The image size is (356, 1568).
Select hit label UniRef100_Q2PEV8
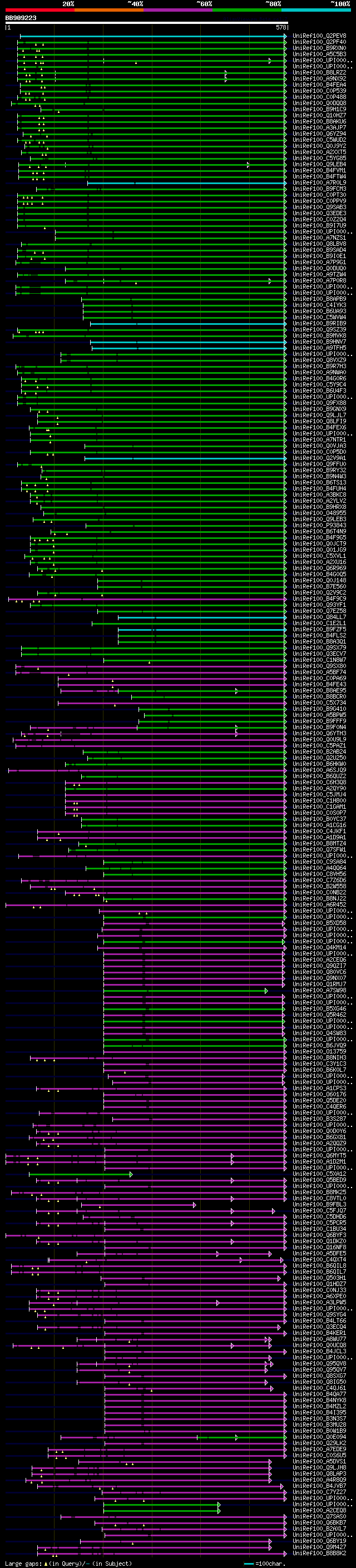click(319, 36)
